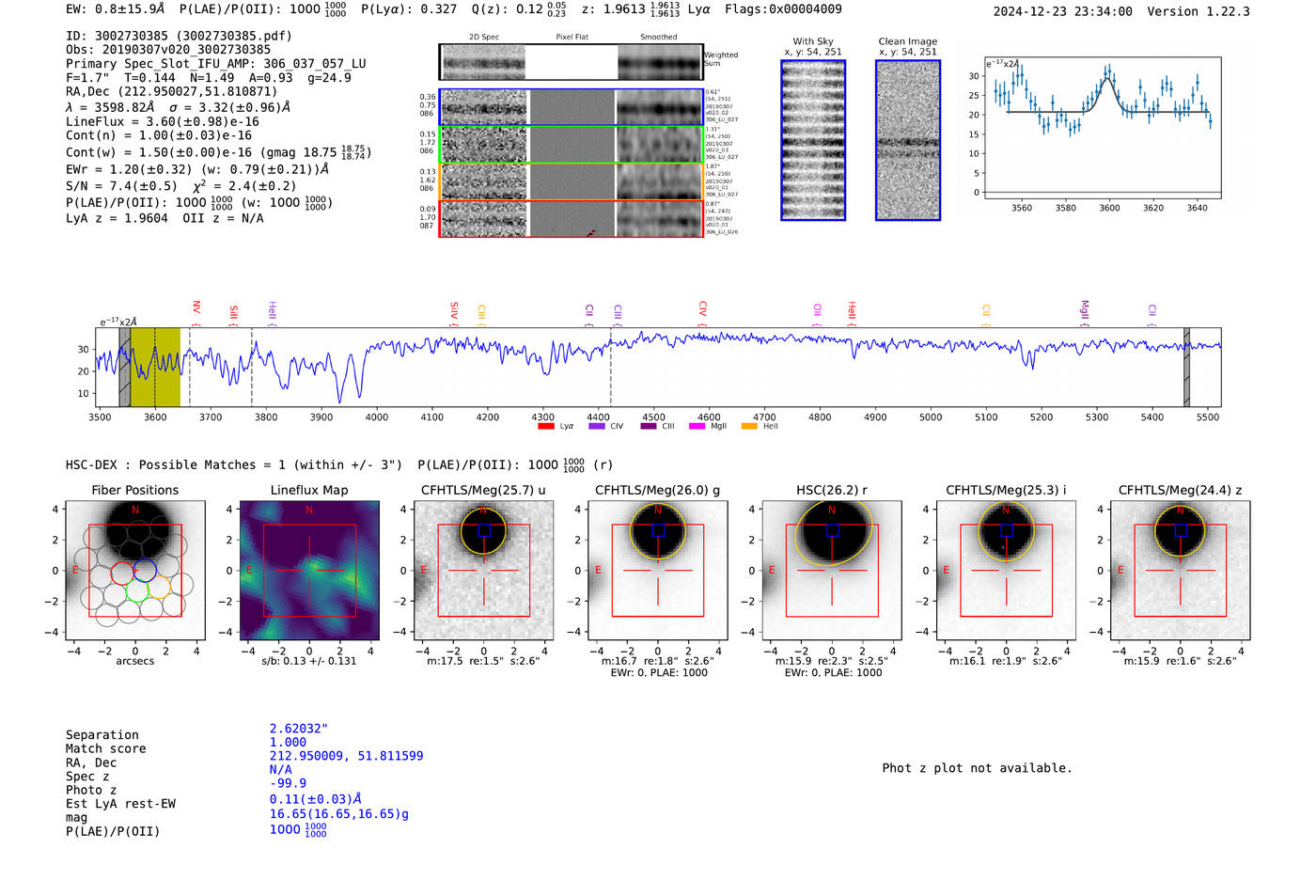1316x896 pixels.
Task: Click the timestamp '2024-12-23 23:34:00'
Action: tap(1063, 11)
